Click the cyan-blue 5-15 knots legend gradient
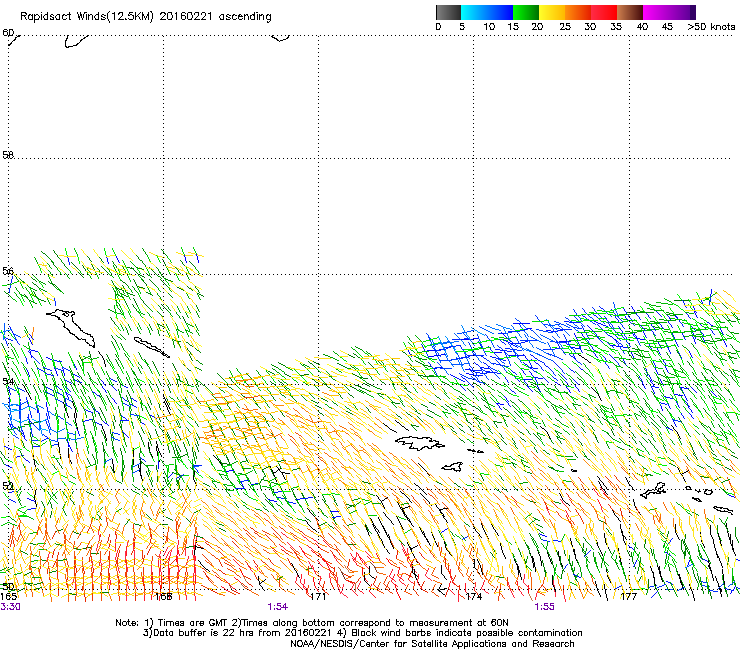 (487, 12)
